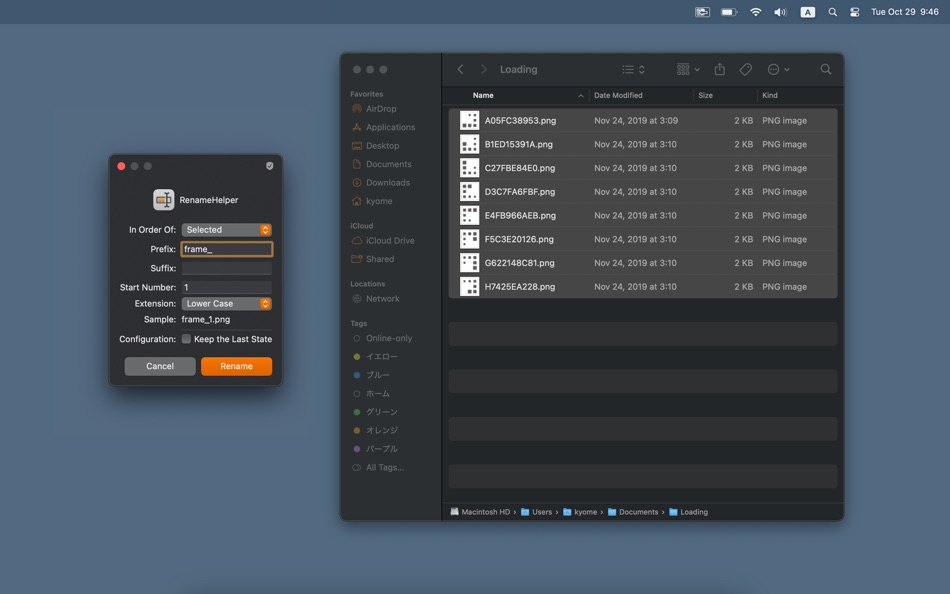Go forward in Finder window
950x594 pixels.
[x=483, y=69]
